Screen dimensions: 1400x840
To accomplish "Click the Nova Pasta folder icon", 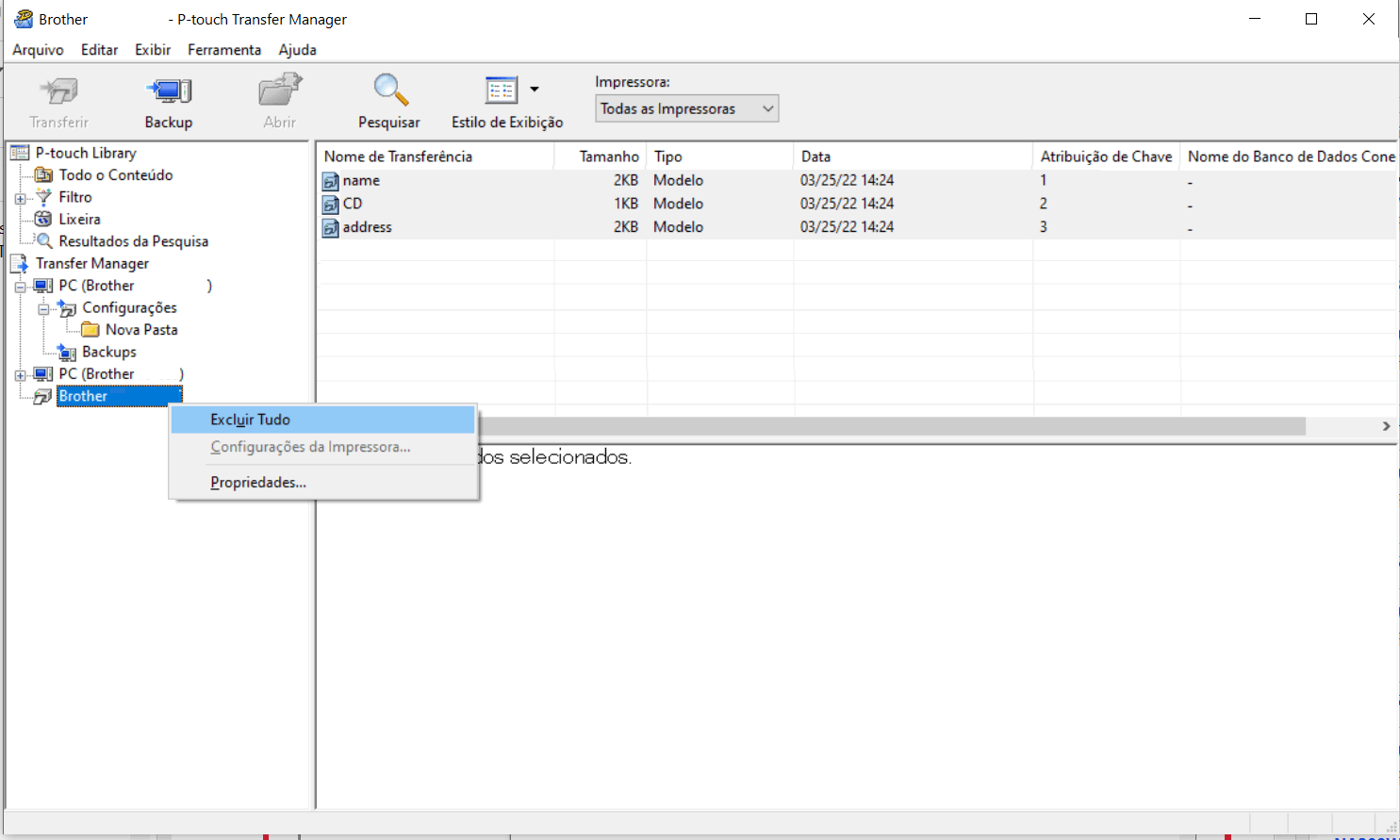I will pyautogui.click(x=91, y=329).
